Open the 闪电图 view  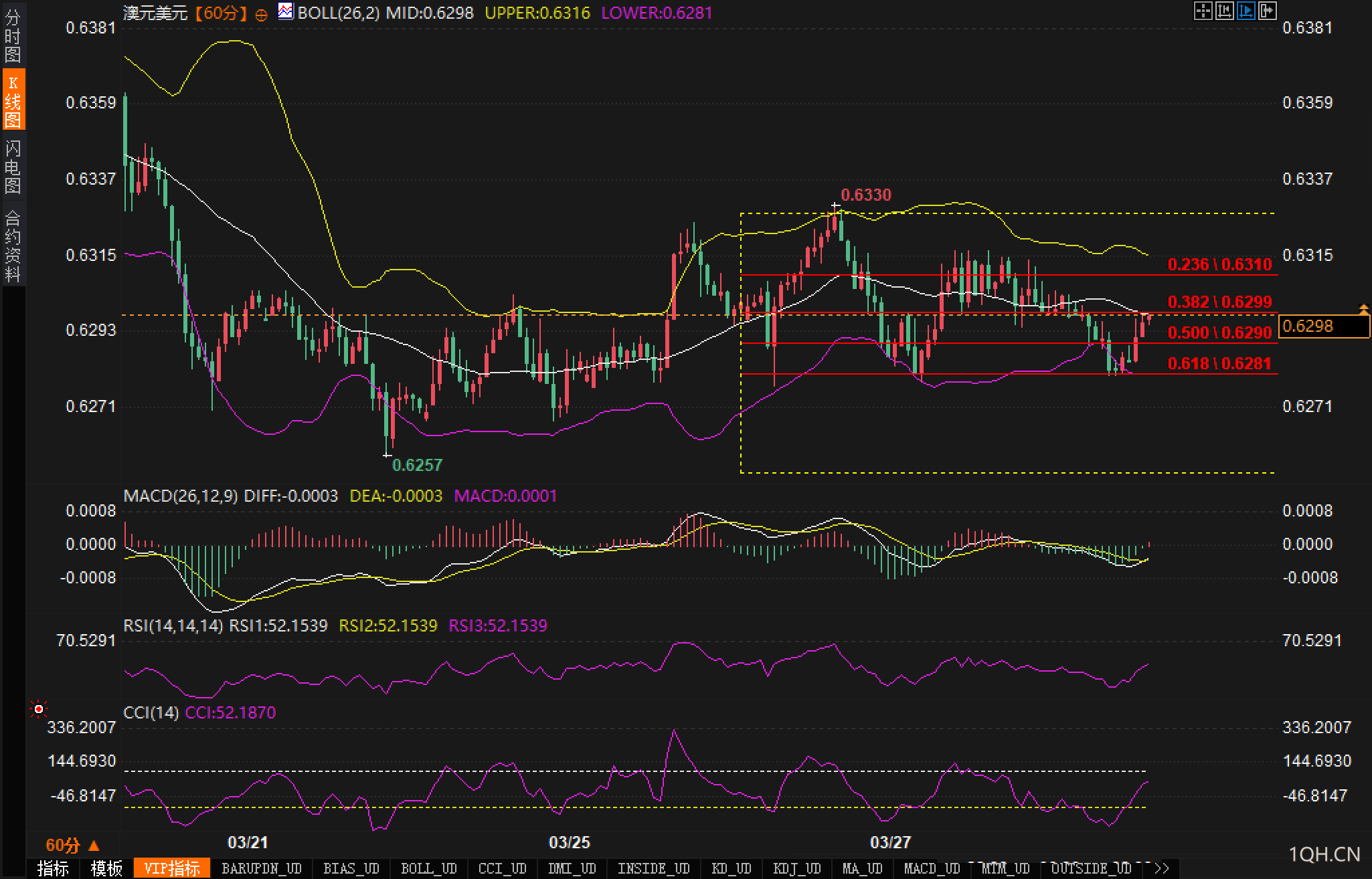coord(13,167)
